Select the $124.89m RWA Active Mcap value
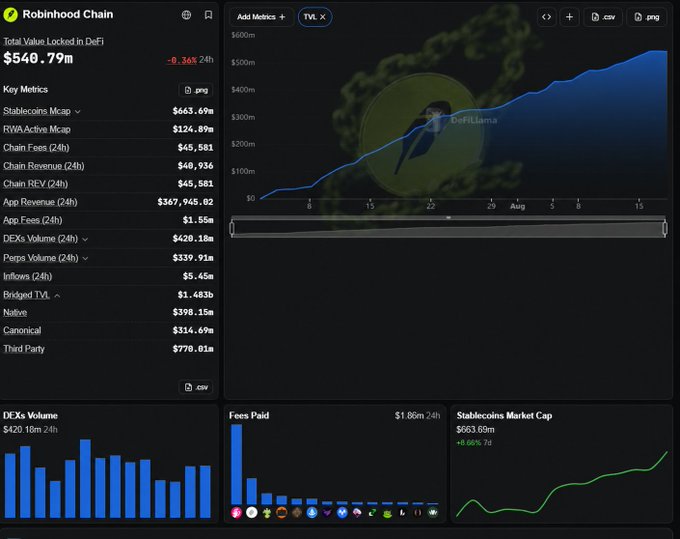 [193, 129]
